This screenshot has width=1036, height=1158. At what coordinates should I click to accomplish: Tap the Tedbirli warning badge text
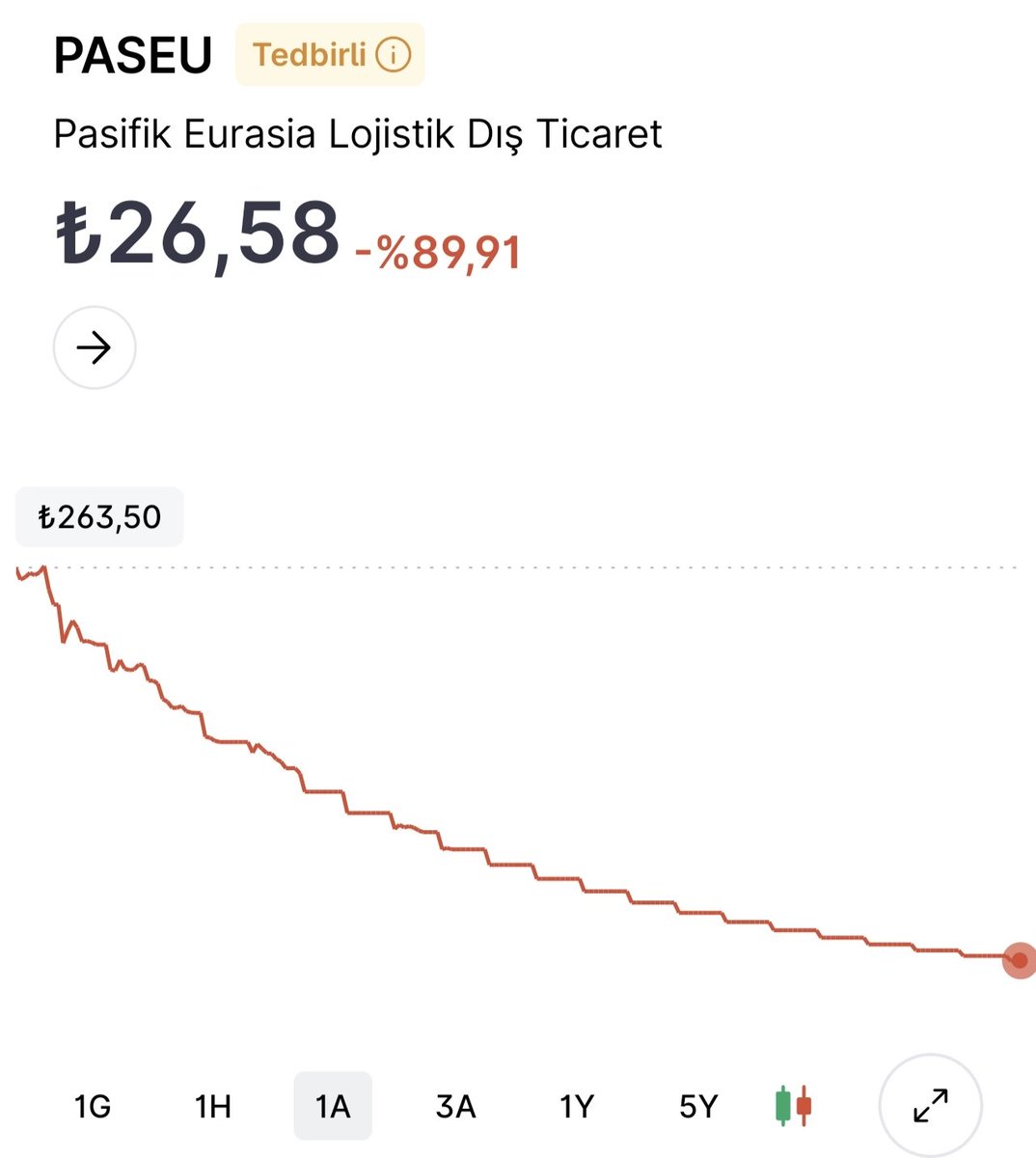(x=310, y=55)
